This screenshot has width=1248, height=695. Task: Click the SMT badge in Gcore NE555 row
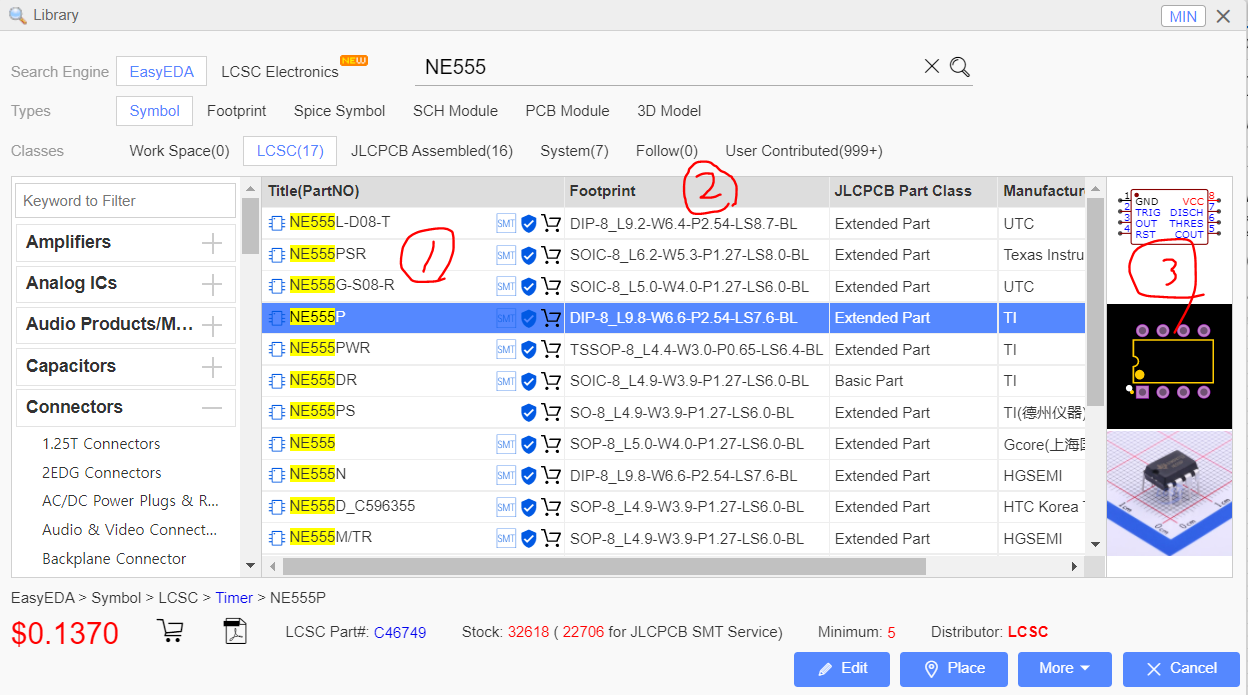tap(506, 444)
